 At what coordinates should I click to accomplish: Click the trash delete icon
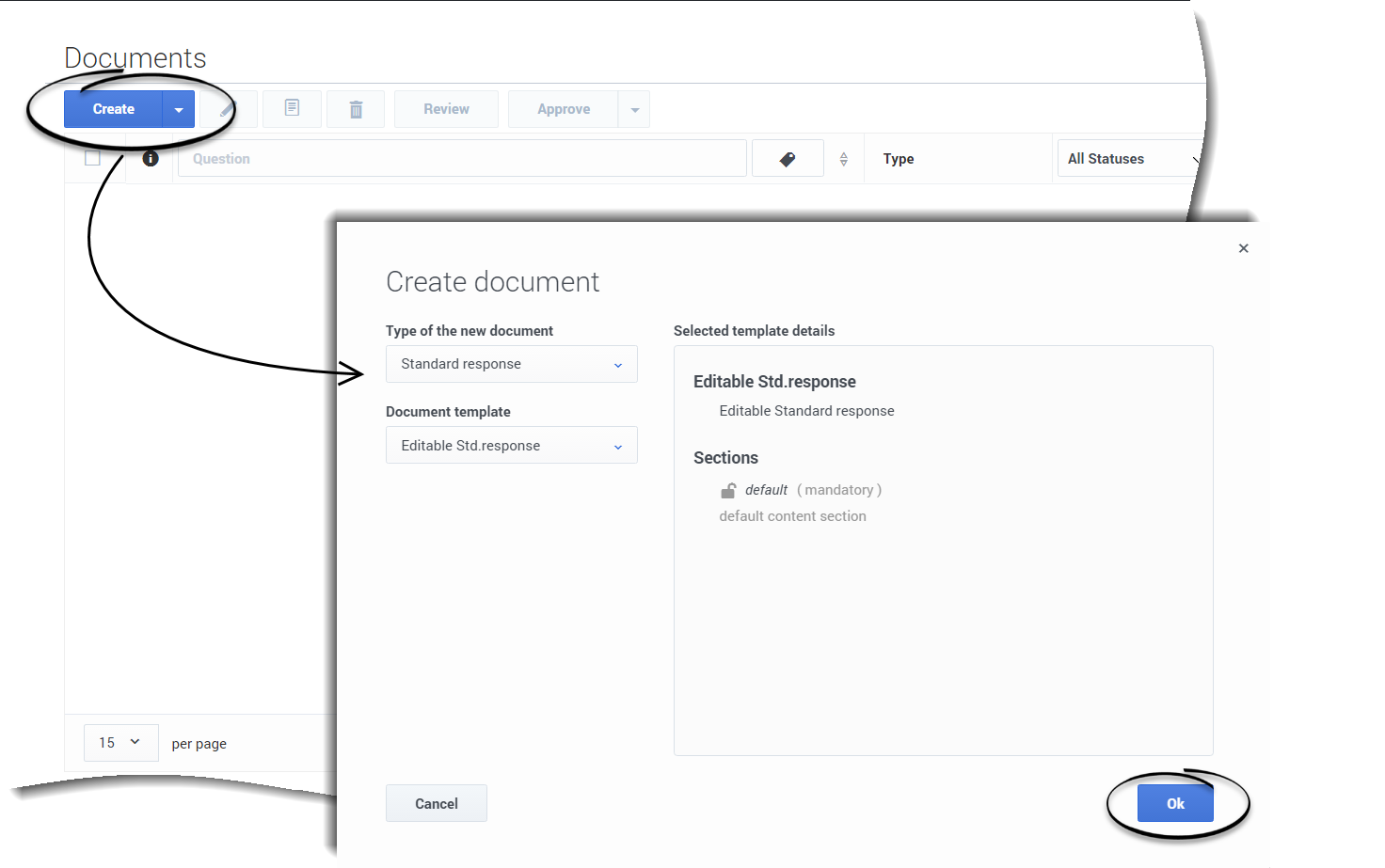[356, 110]
